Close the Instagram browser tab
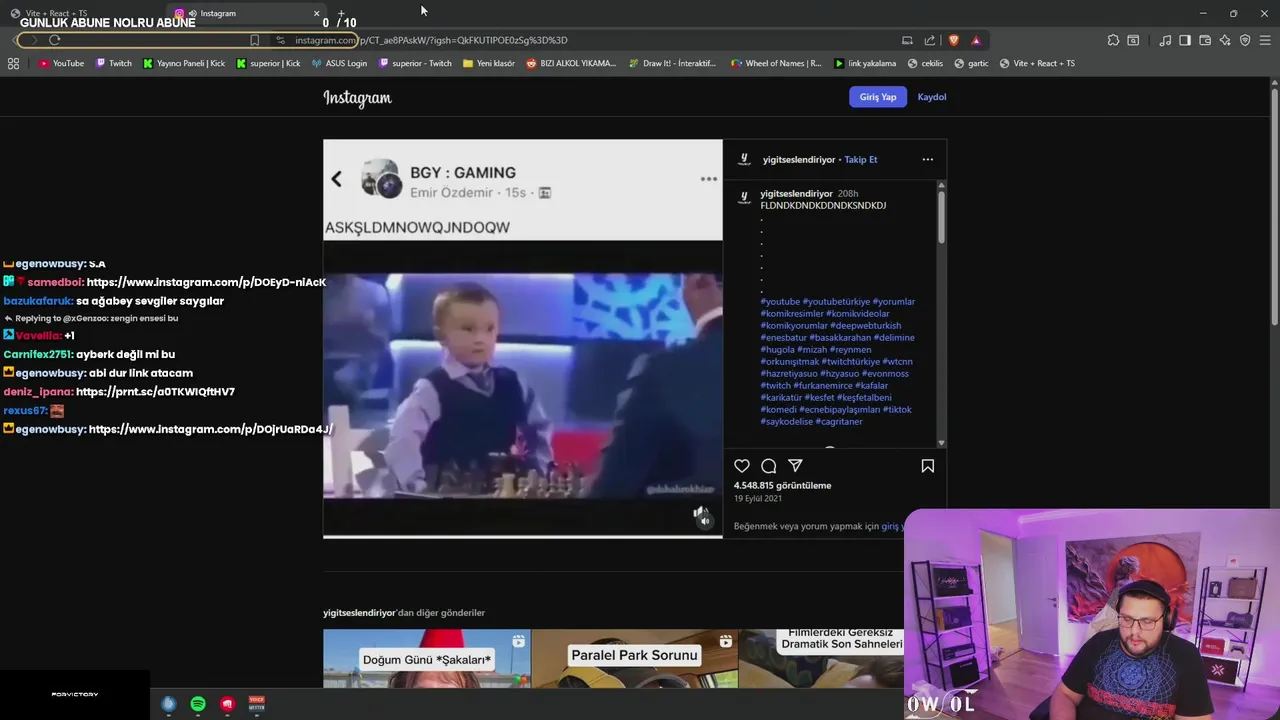Viewport: 1280px width, 720px height. point(317,13)
